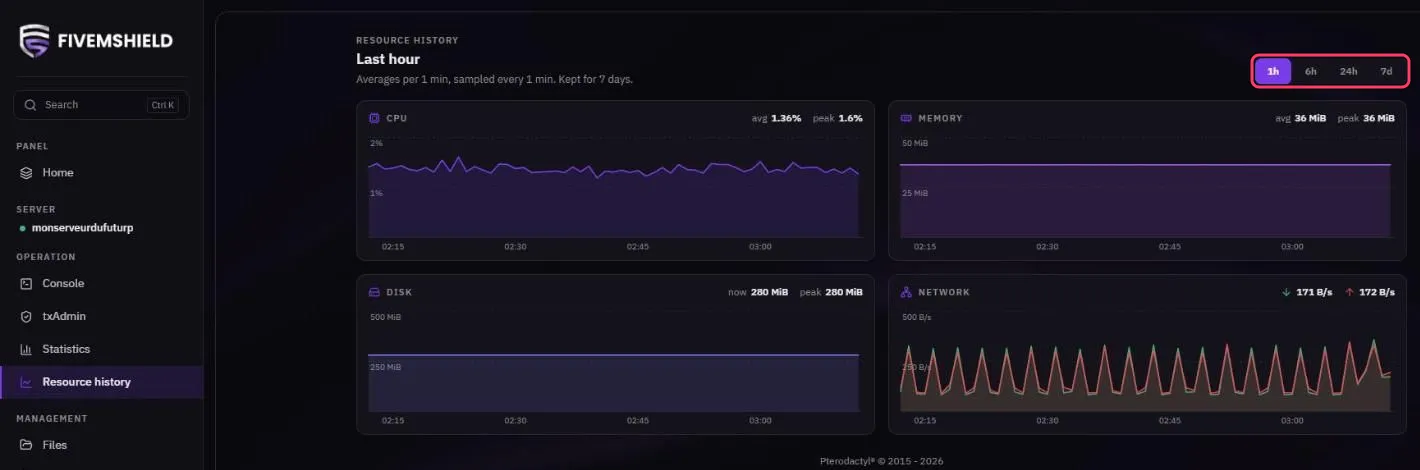
Task: Open Resource history in sidebar
Action: (101, 382)
